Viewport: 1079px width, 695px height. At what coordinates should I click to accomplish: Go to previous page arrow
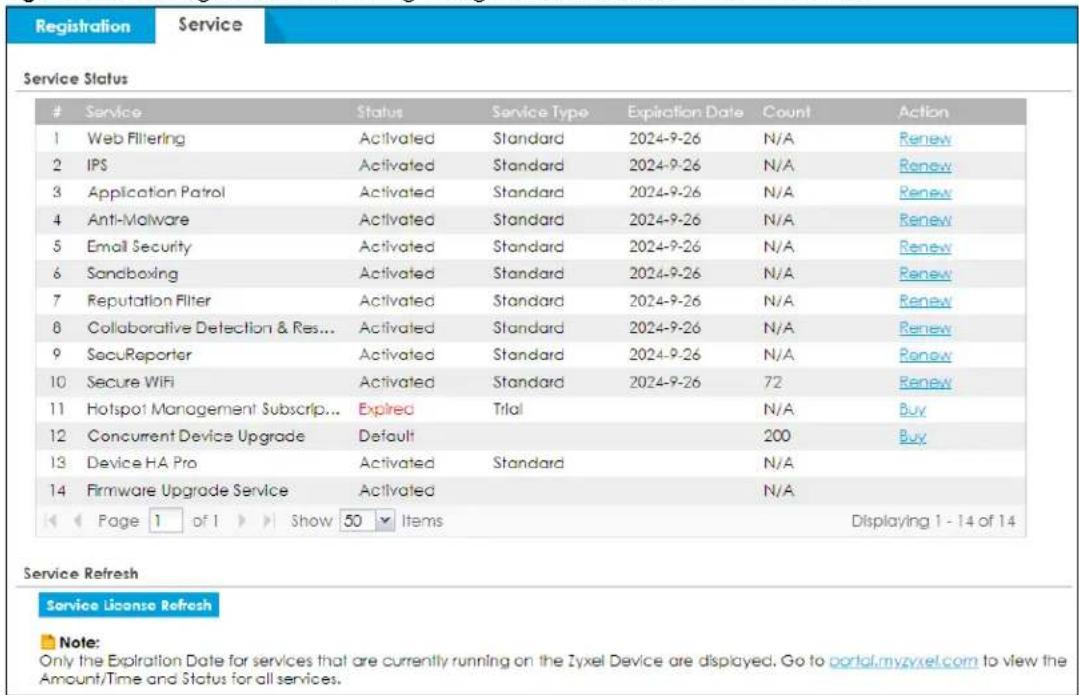(78, 521)
